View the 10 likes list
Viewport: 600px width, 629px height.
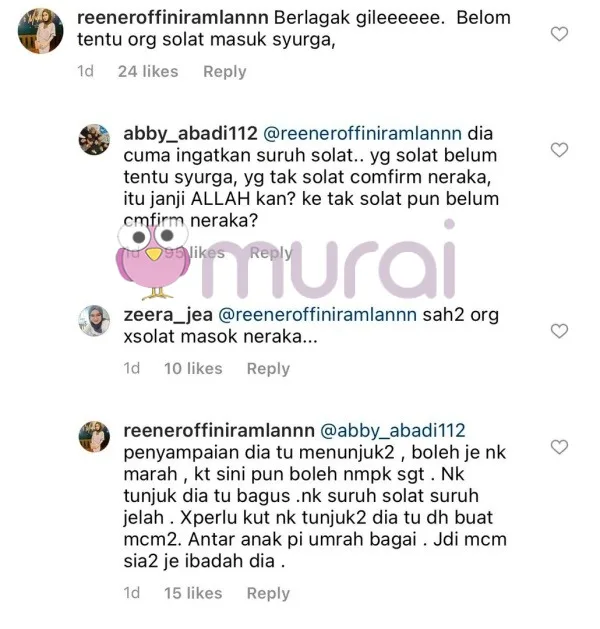coord(193,368)
